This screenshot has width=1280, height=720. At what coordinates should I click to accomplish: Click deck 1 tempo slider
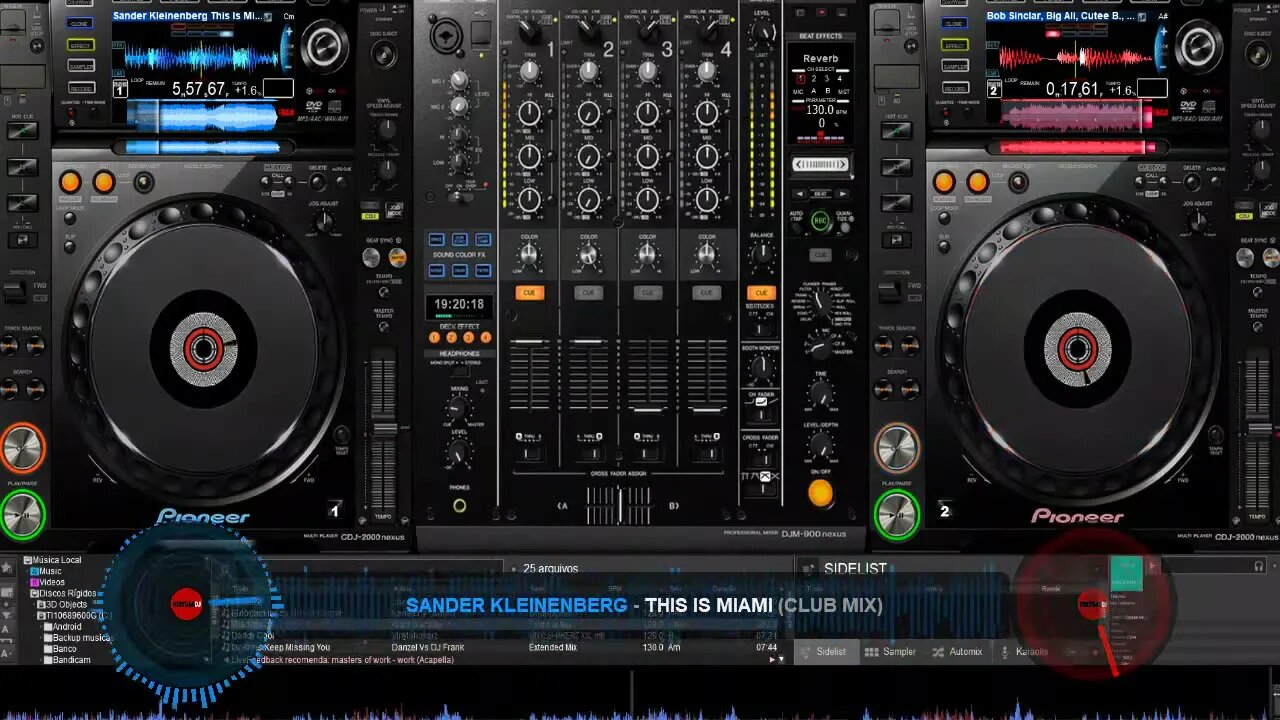tap(384, 430)
